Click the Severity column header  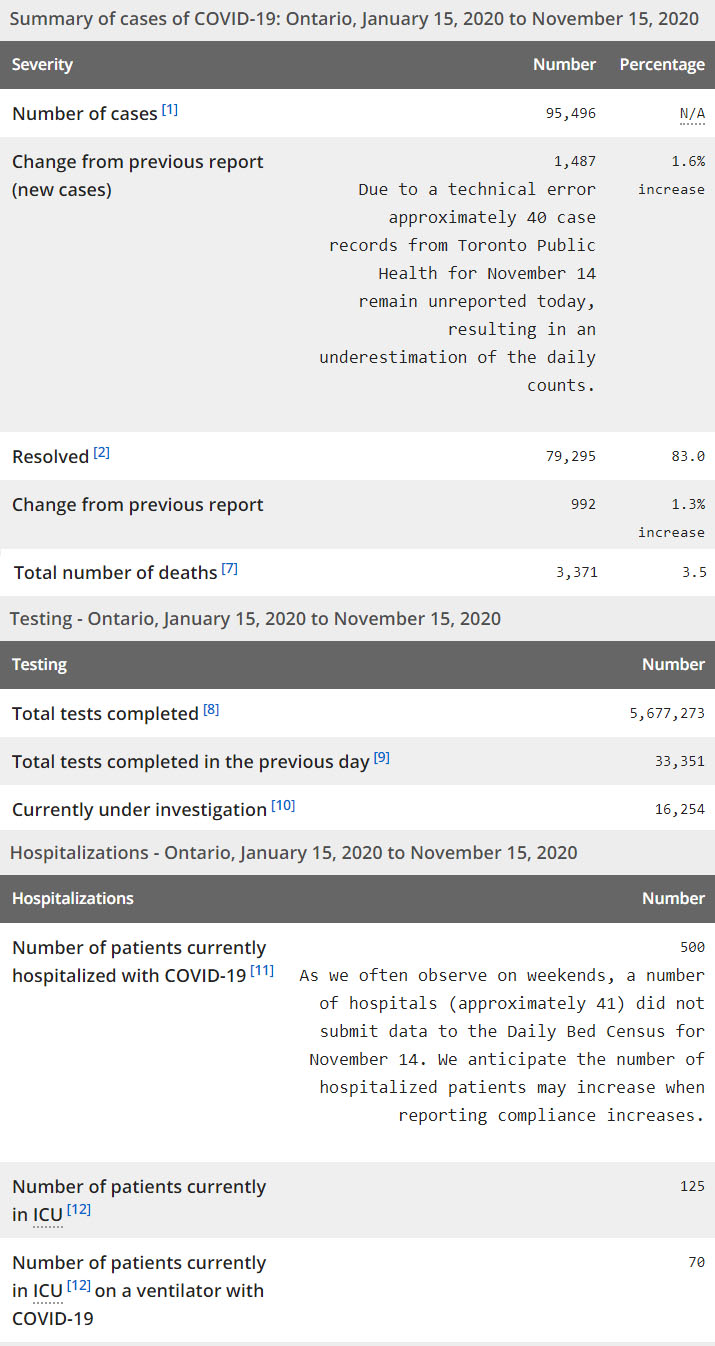click(x=42, y=65)
